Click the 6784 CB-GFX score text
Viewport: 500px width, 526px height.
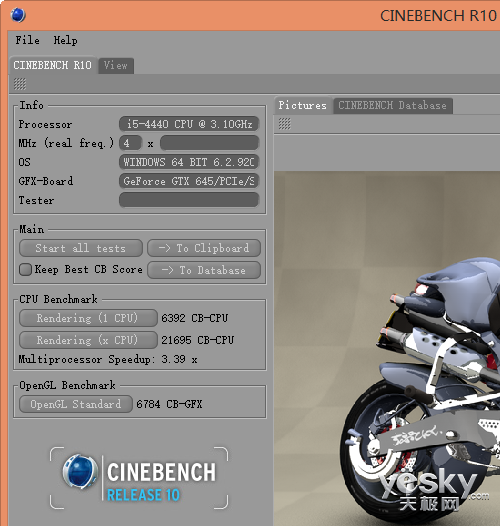(x=169, y=404)
